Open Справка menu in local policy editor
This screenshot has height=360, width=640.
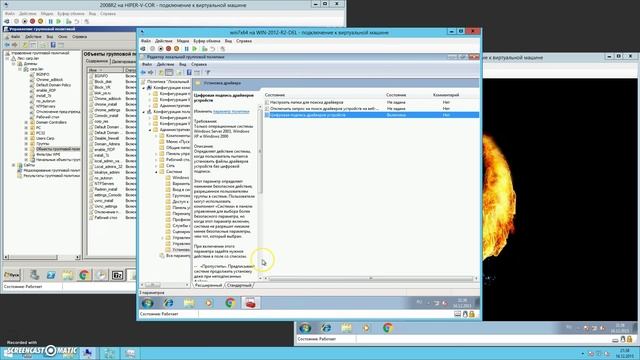point(199,64)
